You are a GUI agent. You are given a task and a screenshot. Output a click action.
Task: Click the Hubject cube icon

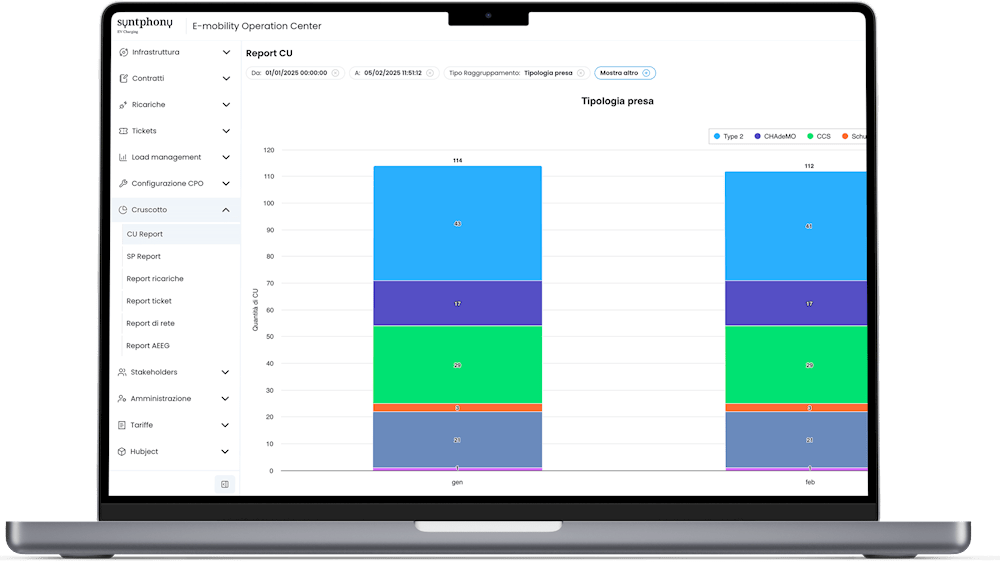(x=122, y=452)
